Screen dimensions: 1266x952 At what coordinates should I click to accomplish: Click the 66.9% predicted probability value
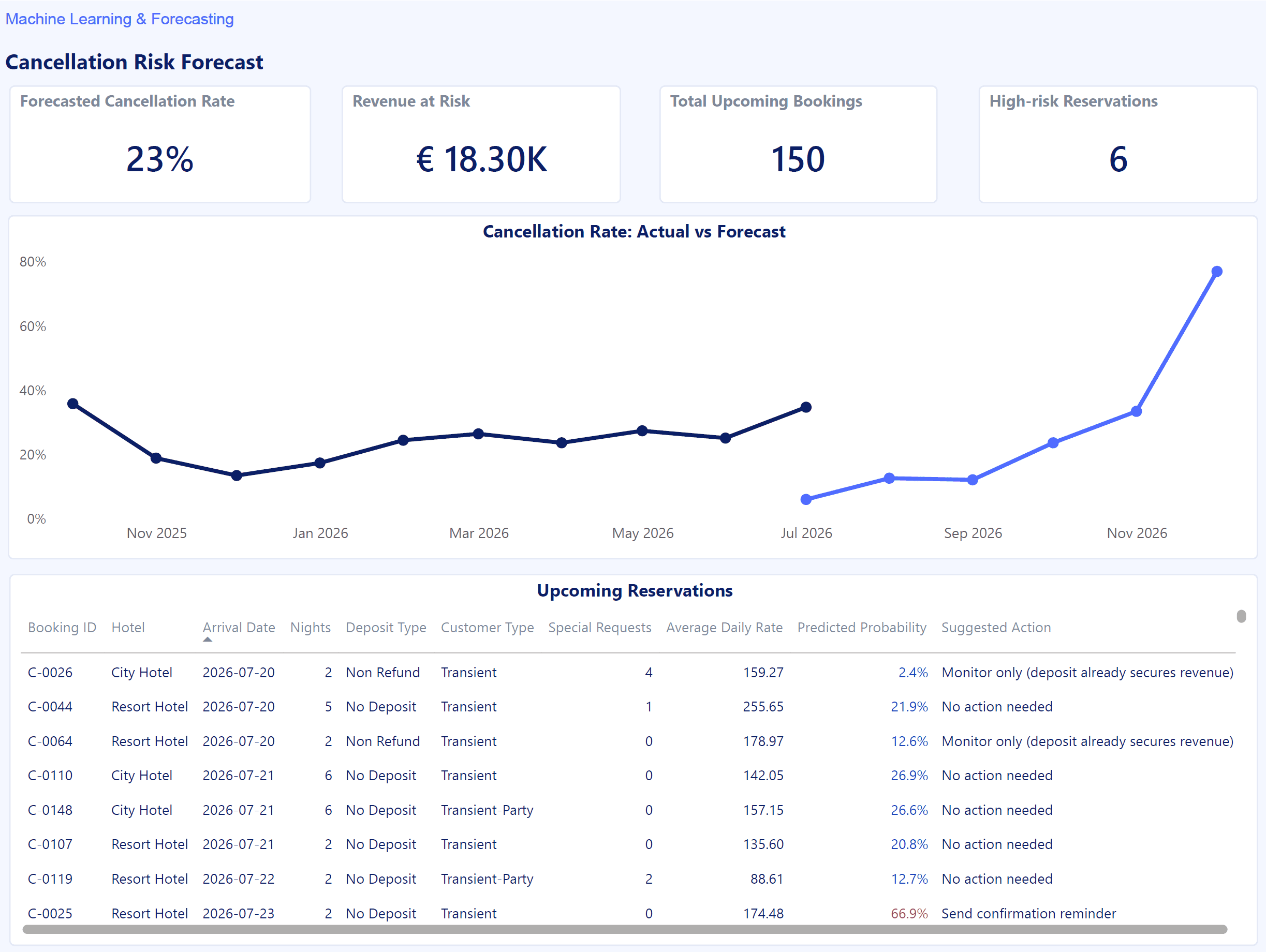point(909,914)
